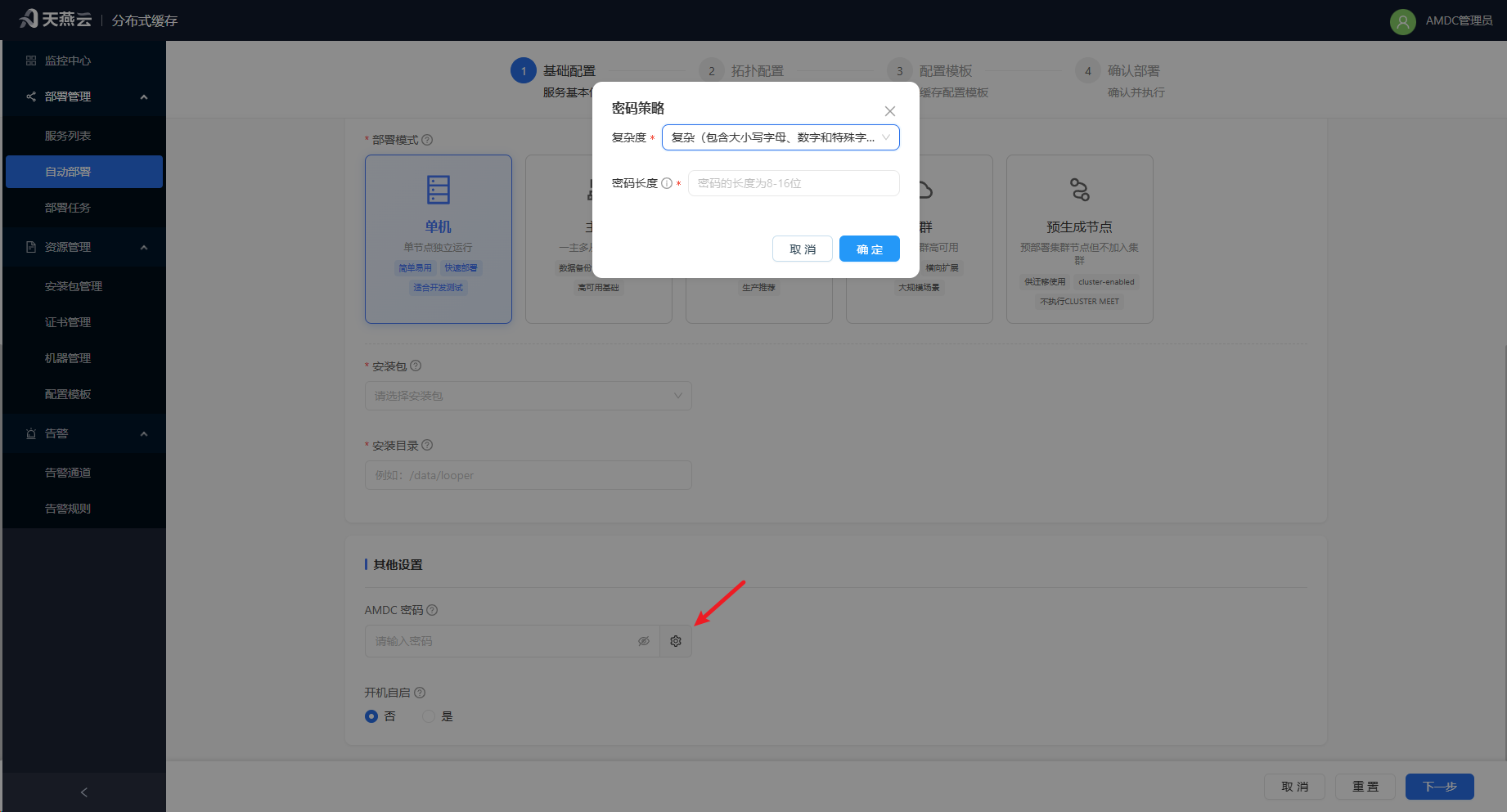Click the 单机 server icon
The width and height of the screenshot is (1507, 812).
coord(439,190)
